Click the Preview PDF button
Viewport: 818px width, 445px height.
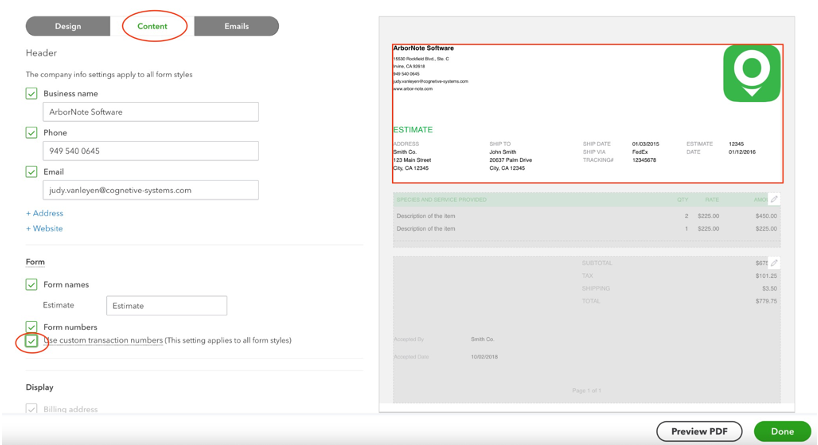[x=699, y=431]
